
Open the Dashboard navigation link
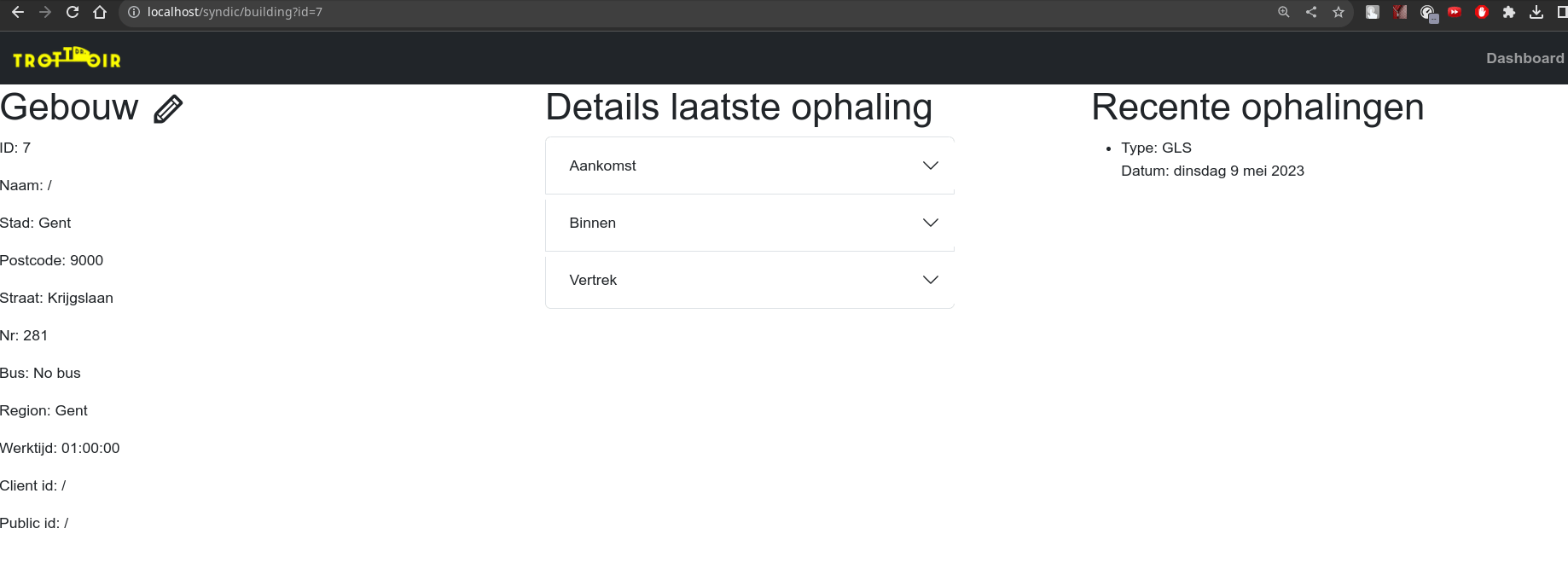[x=1524, y=58]
